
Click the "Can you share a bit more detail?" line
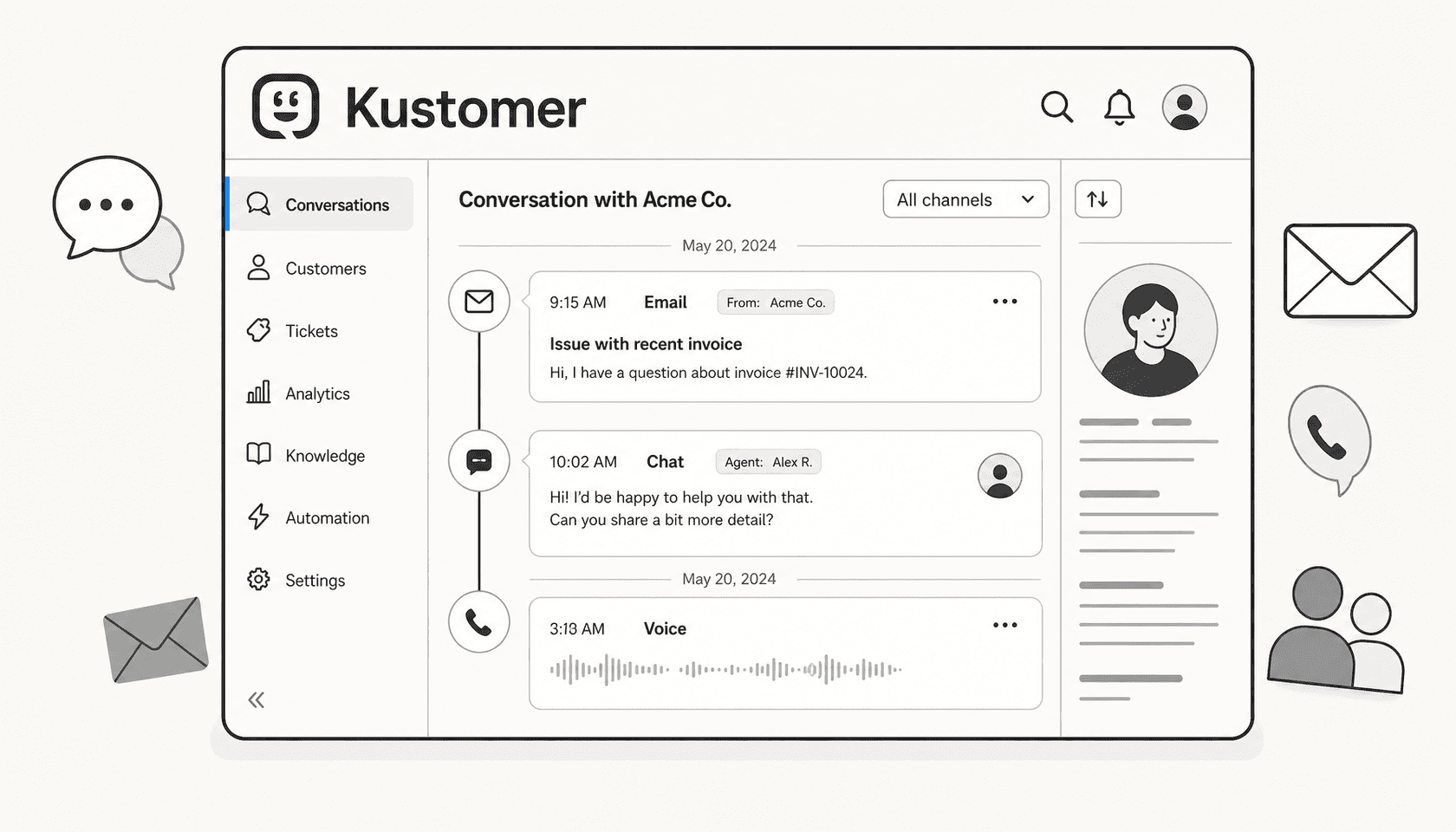[x=661, y=520]
